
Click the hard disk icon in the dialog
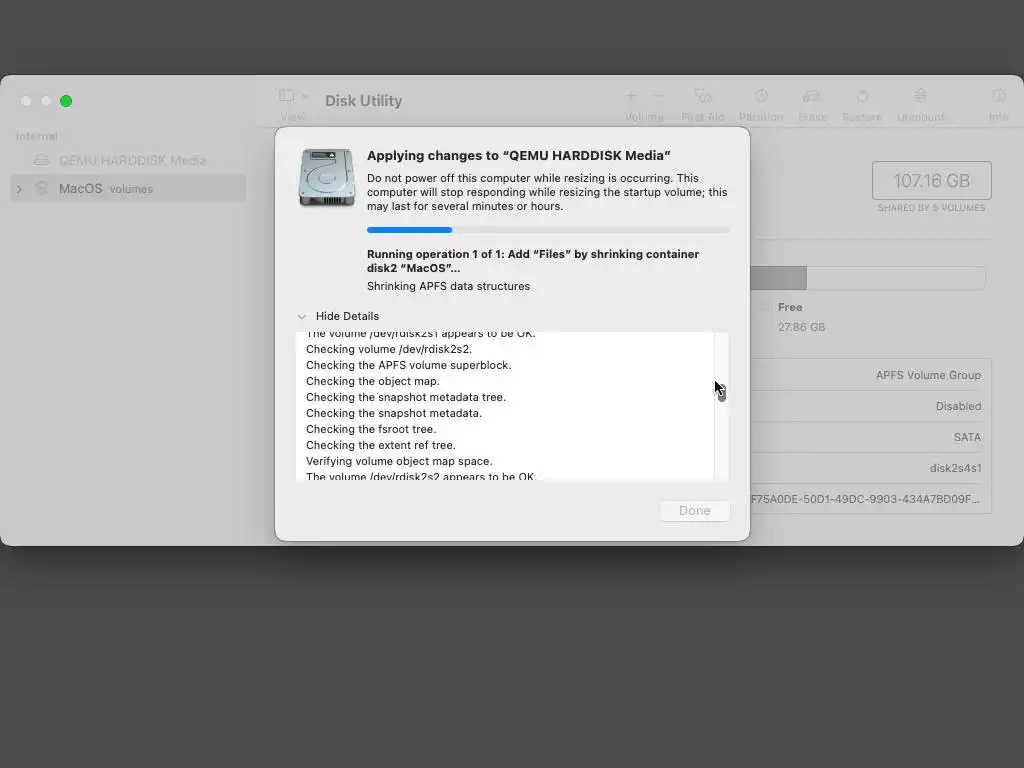[x=327, y=178]
